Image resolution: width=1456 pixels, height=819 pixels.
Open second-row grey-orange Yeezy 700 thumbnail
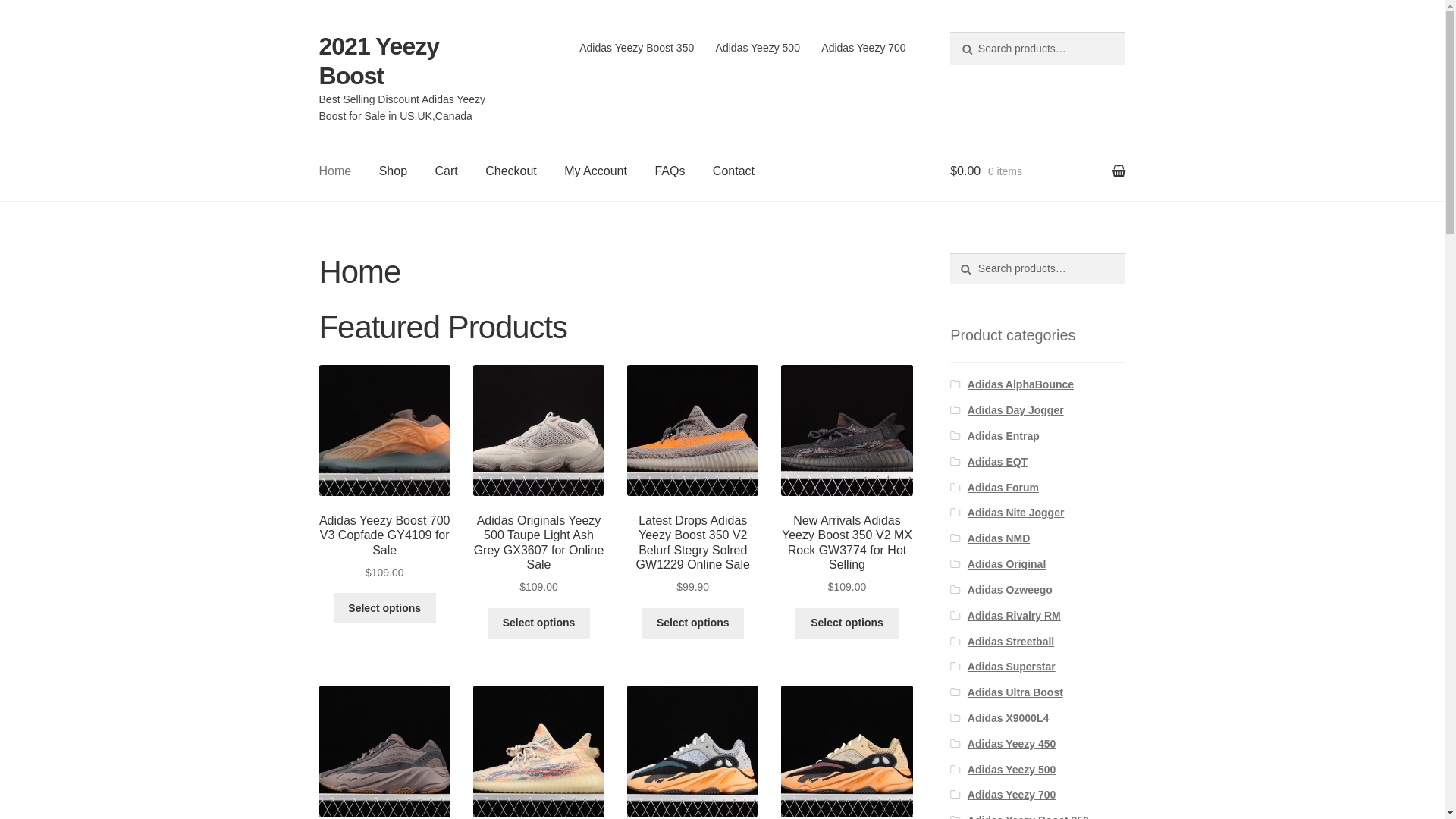692,751
